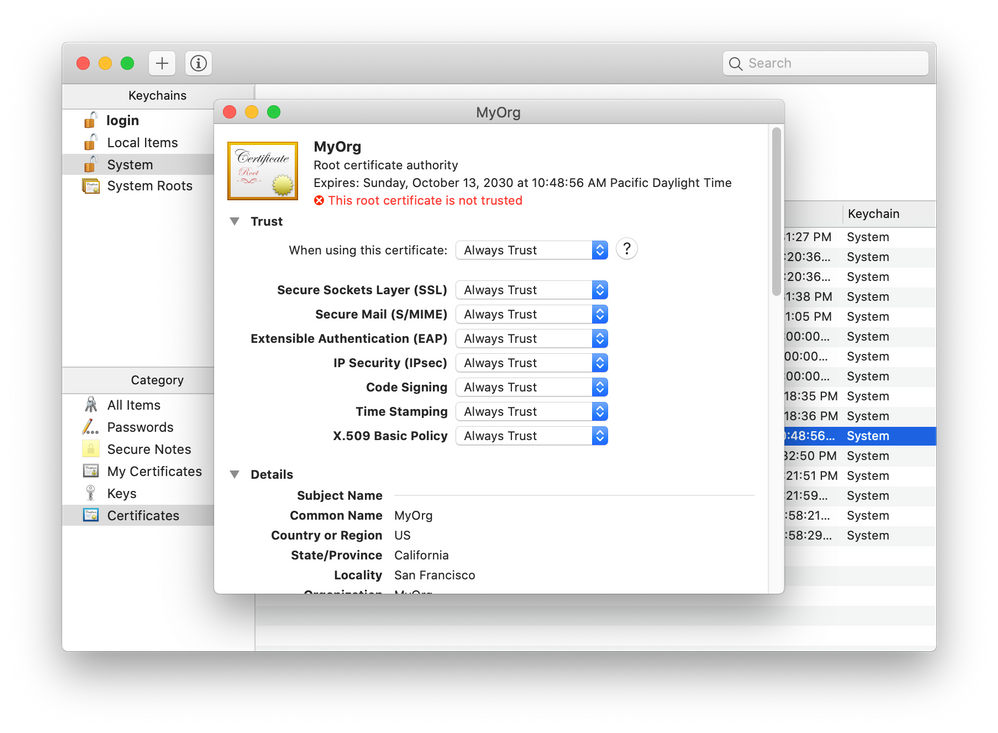The width and height of the screenshot is (998, 733).
Task: Click the trust help question mark button
Action: 626,248
